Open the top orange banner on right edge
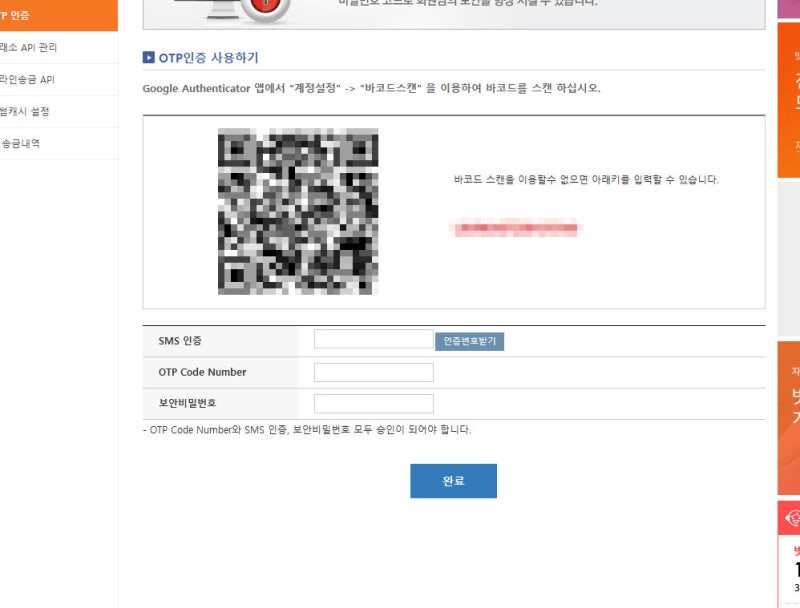800x608 pixels. tap(789, 100)
